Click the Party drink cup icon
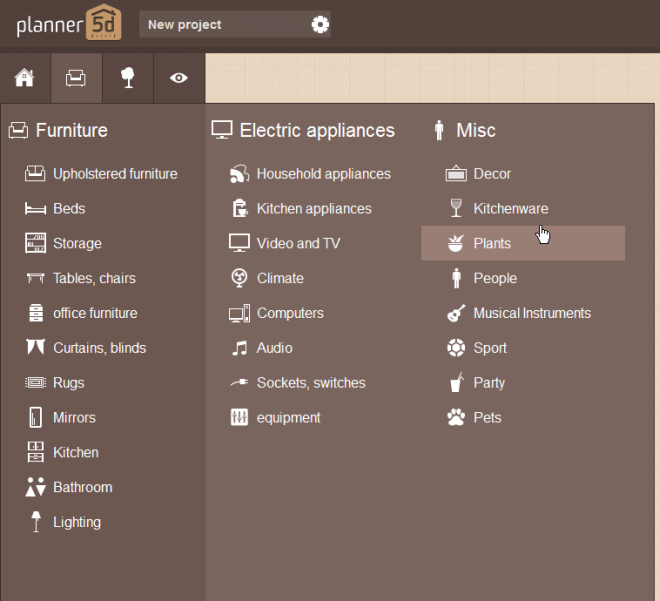This screenshot has width=660, height=601. [x=457, y=382]
